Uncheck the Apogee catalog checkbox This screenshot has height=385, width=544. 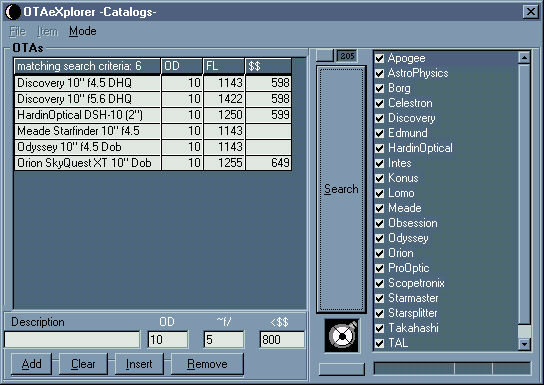[380, 58]
